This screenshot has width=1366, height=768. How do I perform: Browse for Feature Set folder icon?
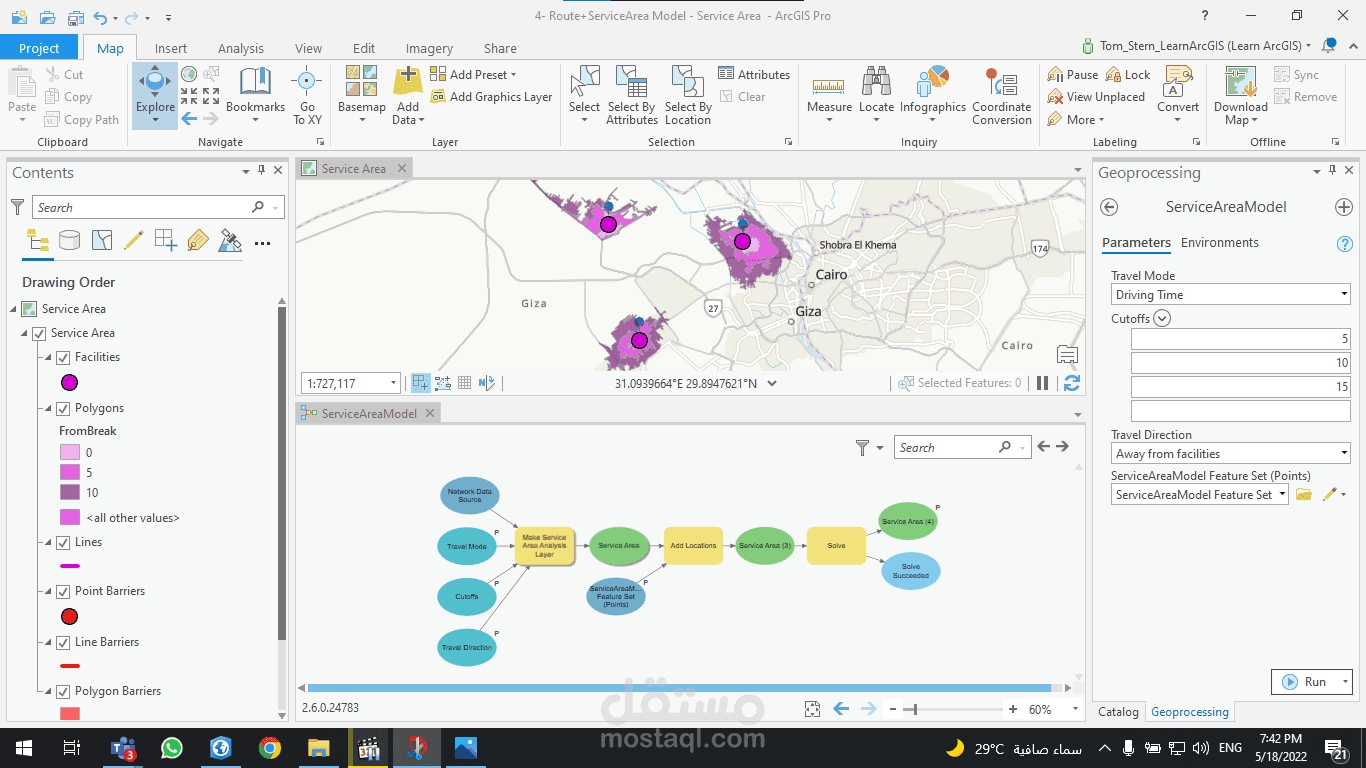tap(1303, 494)
